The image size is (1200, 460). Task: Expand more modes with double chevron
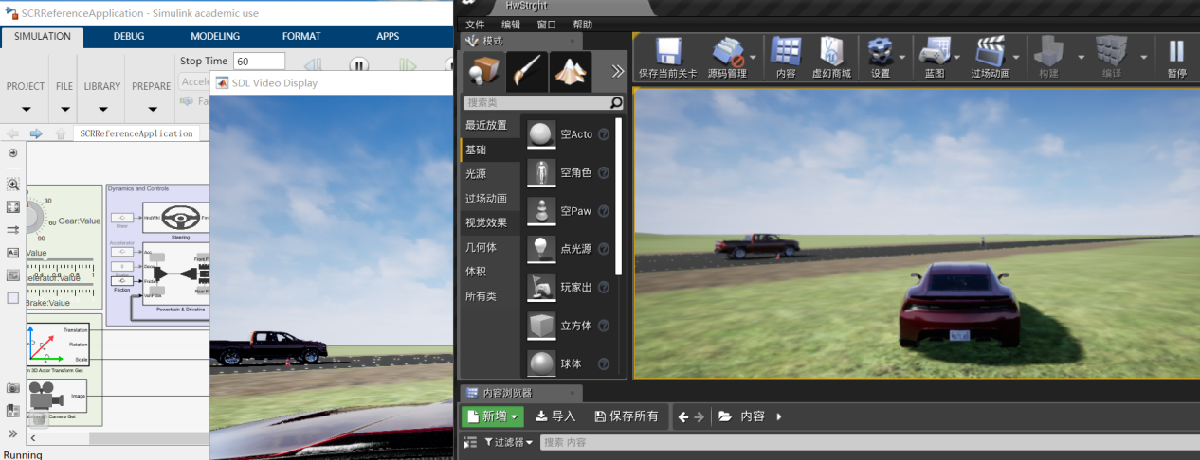pyautogui.click(x=617, y=71)
